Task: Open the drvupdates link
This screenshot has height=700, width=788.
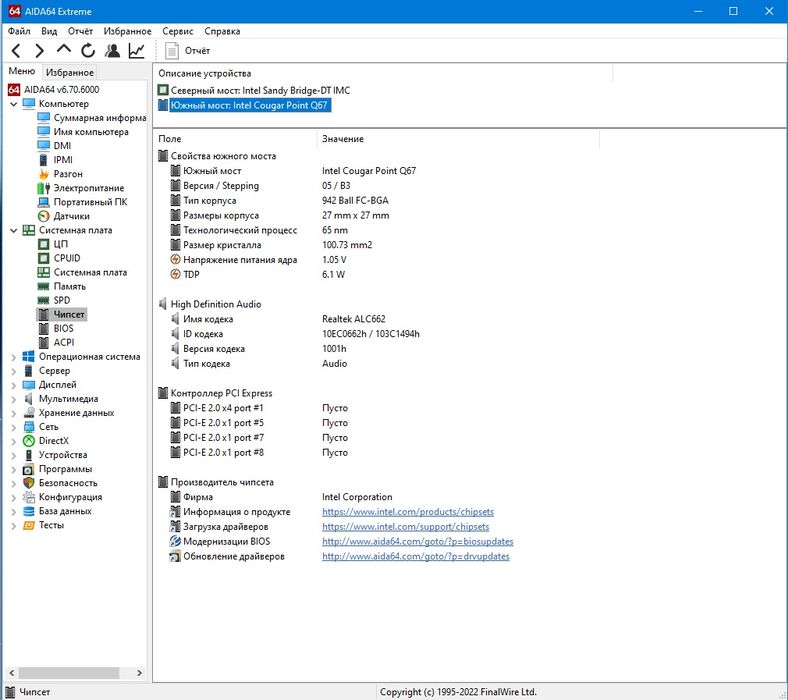Action: click(x=415, y=556)
